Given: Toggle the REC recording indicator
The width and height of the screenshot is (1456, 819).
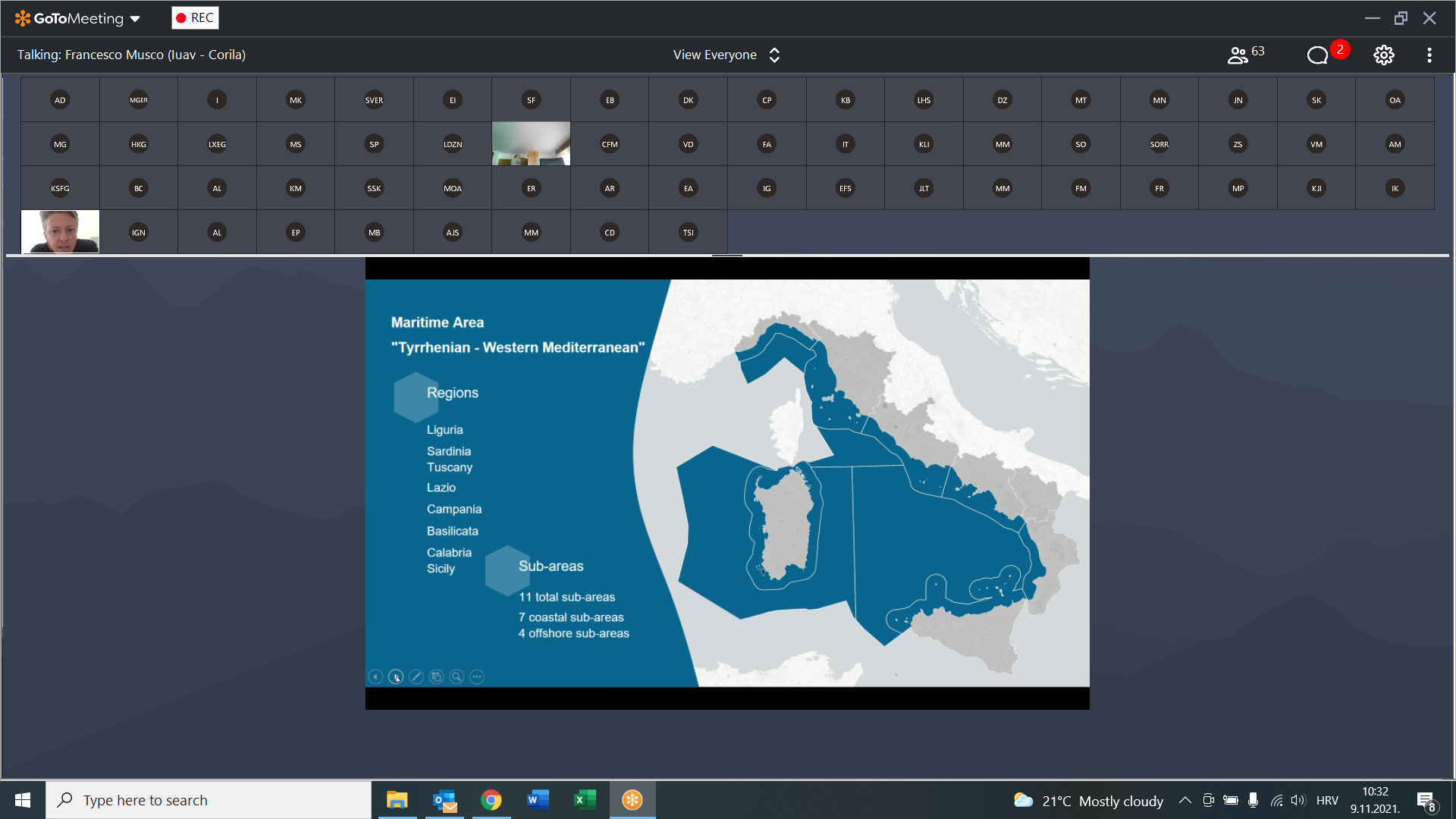Looking at the screenshot, I should (195, 17).
